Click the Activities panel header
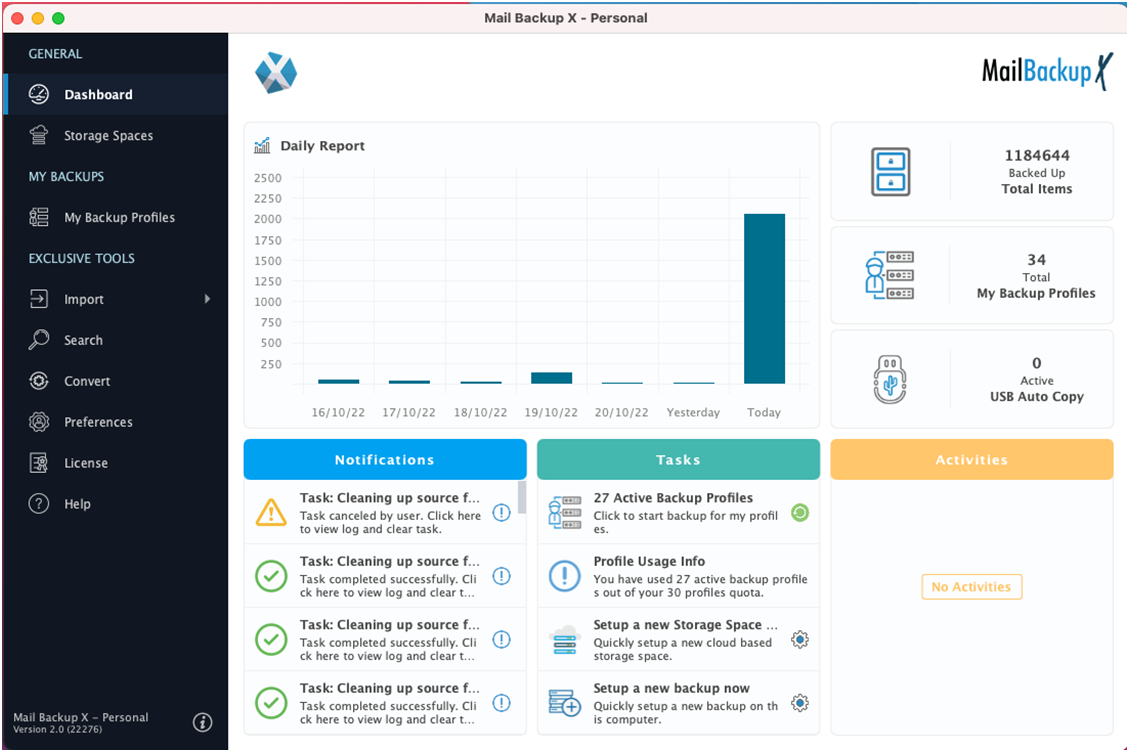Image resolution: width=1129 pixels, height=752 pixels. [x=972, y=460]
